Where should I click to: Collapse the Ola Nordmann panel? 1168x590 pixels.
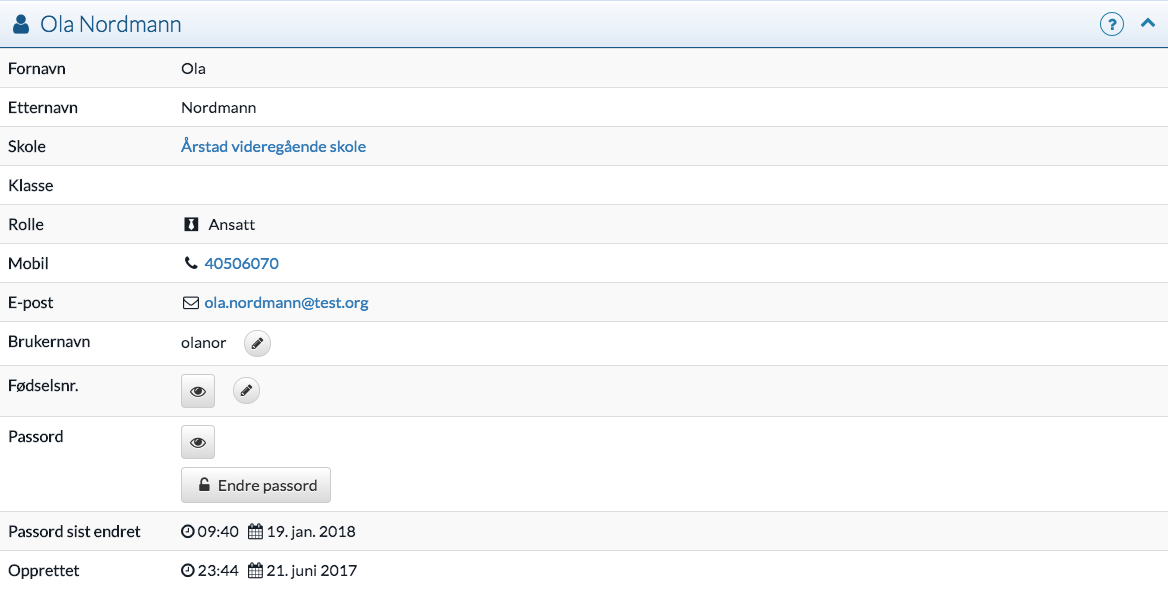pyautogui.click(x=1147, y=23)
